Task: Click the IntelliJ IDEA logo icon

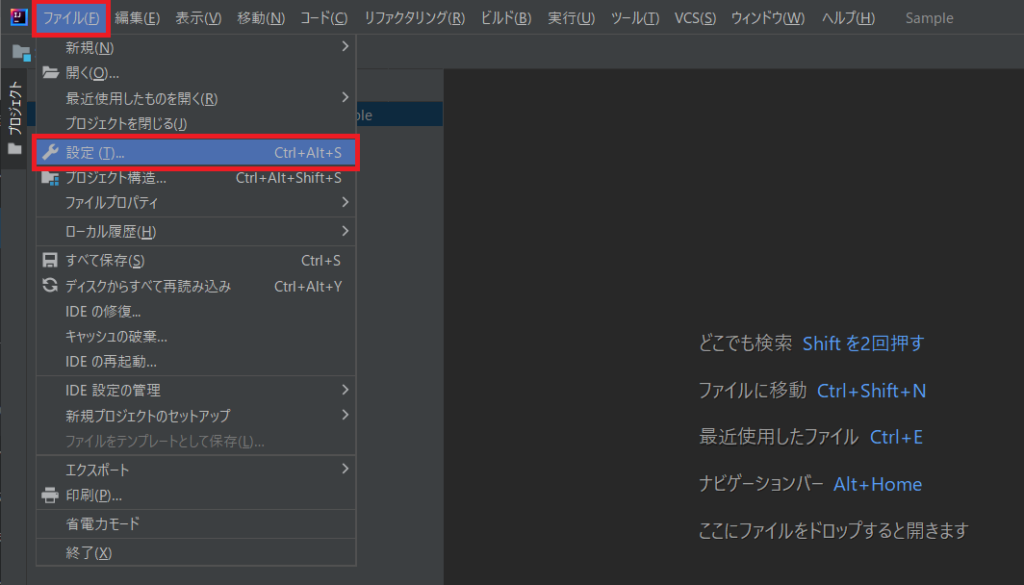Action: click(x=17, y=18)
